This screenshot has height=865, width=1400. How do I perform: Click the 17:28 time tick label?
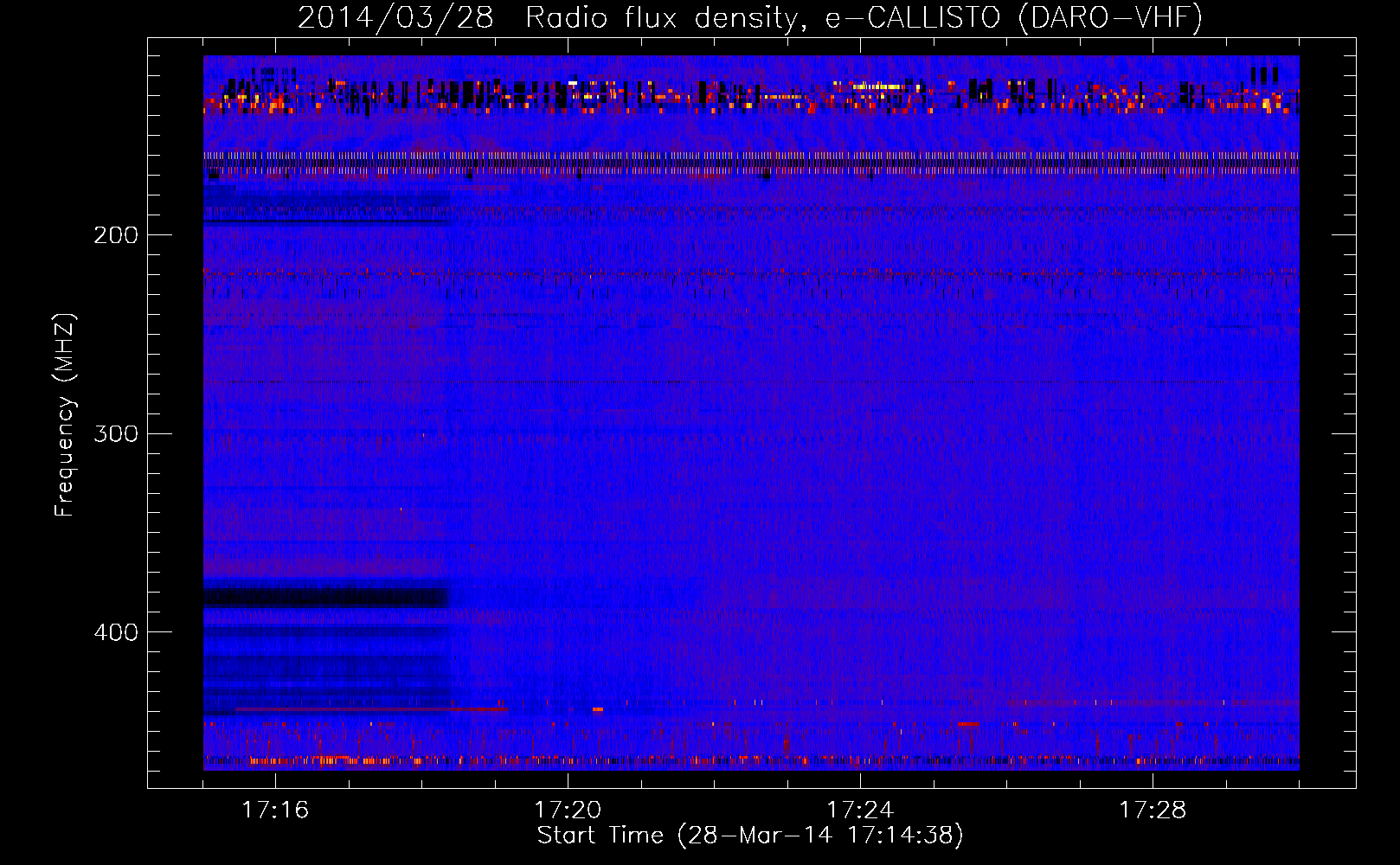(1153, 810)
